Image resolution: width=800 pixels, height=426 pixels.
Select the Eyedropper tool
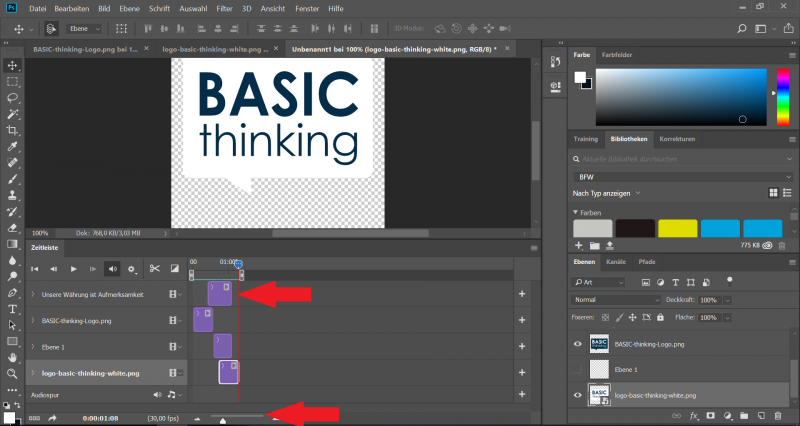coord(12,147)
